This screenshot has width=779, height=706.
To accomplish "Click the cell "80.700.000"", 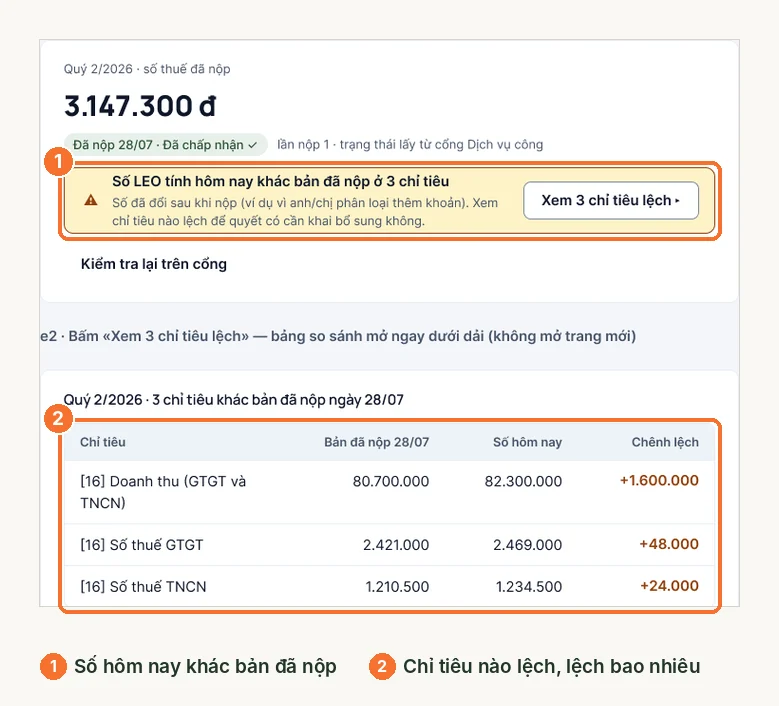I will tap(390, 481).
